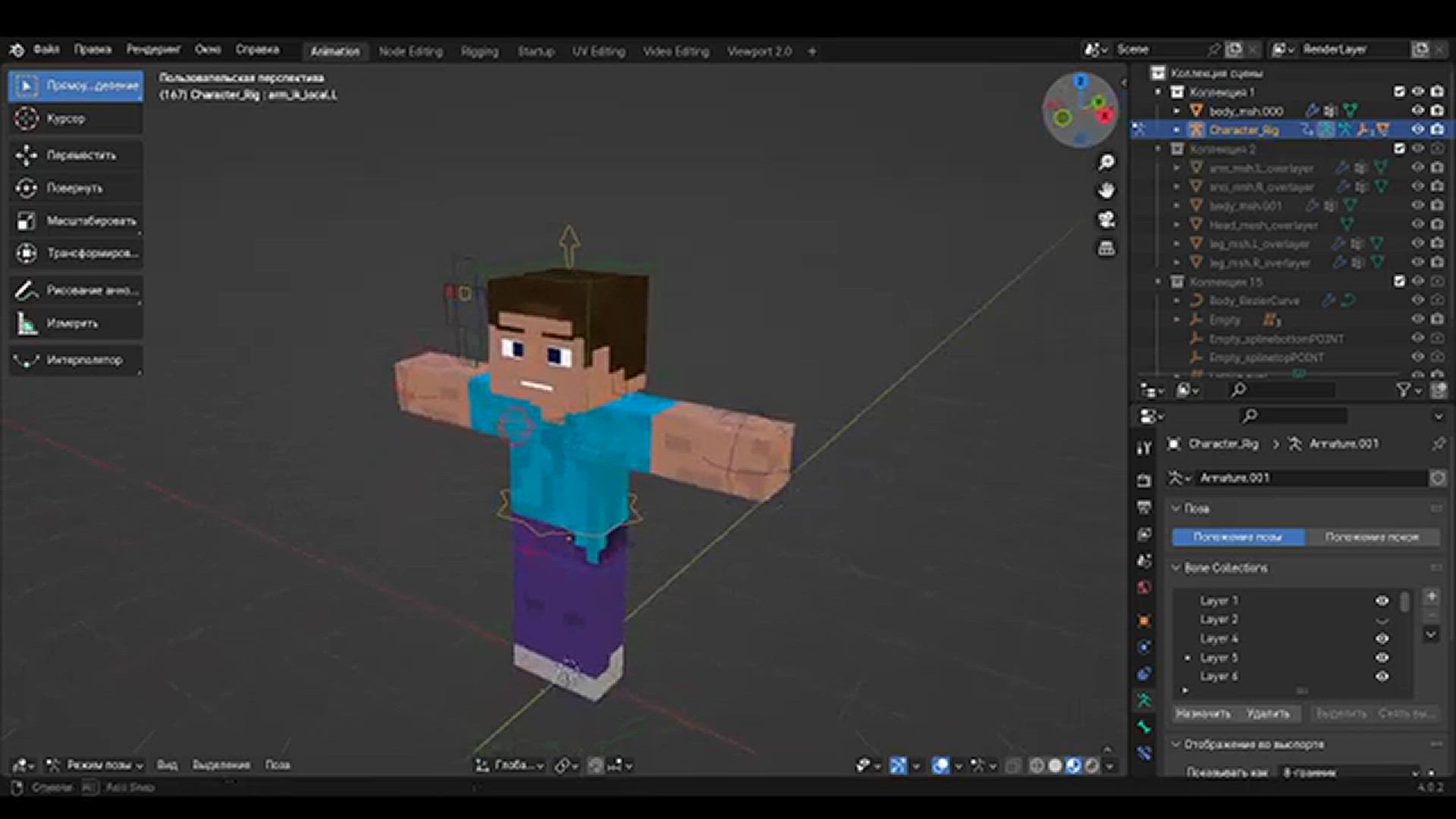Select the Scale (Масштабировать) tool
The image size is (1456, 819).
click(76, 221)
